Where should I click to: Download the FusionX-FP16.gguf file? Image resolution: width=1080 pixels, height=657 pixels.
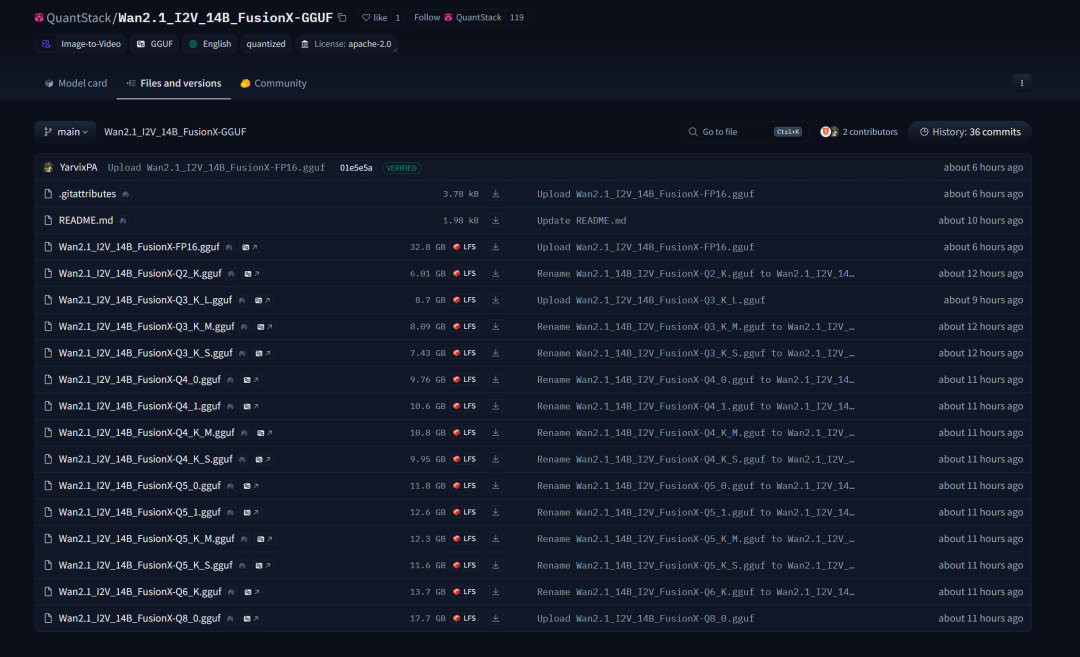point(495,247)
